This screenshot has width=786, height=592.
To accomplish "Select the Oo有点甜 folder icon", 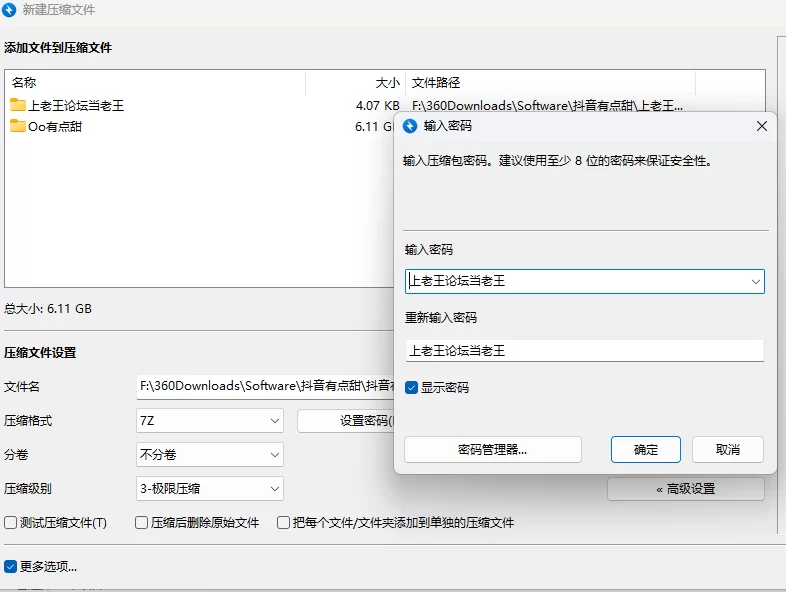I will tap(18, 126).
